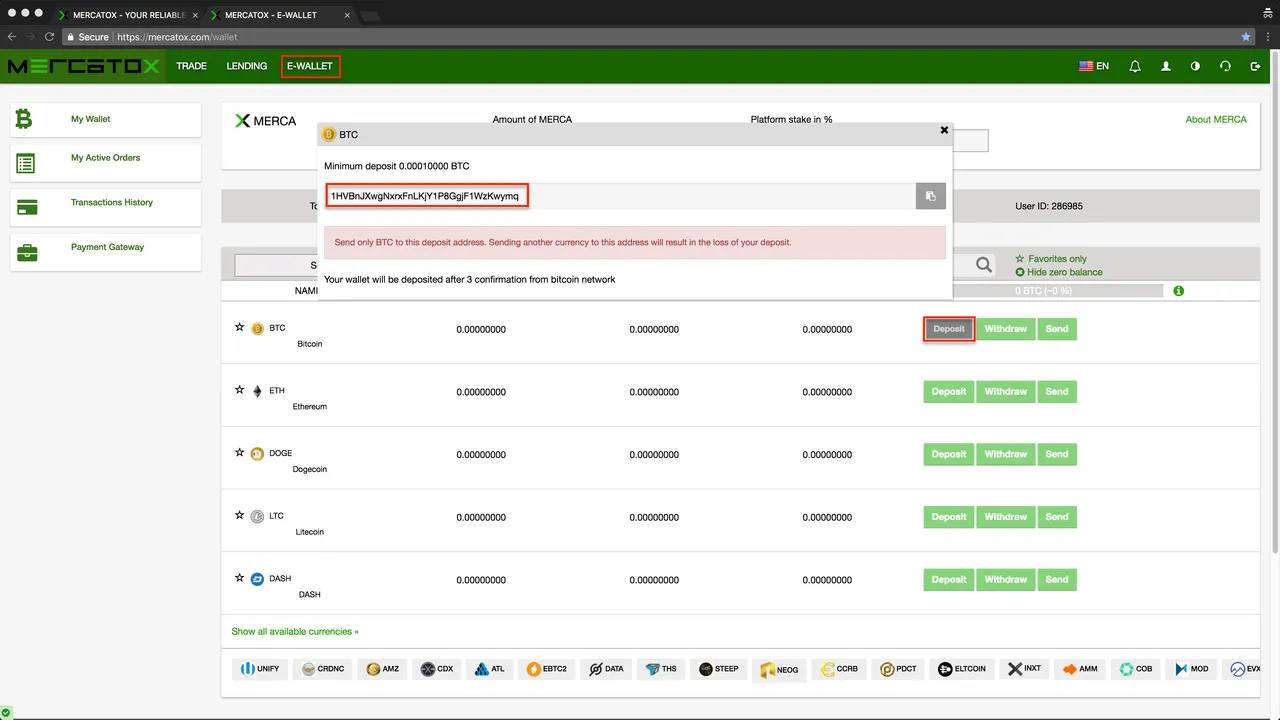Select the CRDNC currency chip
1280x720 pixels.
pyautogui.click(x=324, y=669)
